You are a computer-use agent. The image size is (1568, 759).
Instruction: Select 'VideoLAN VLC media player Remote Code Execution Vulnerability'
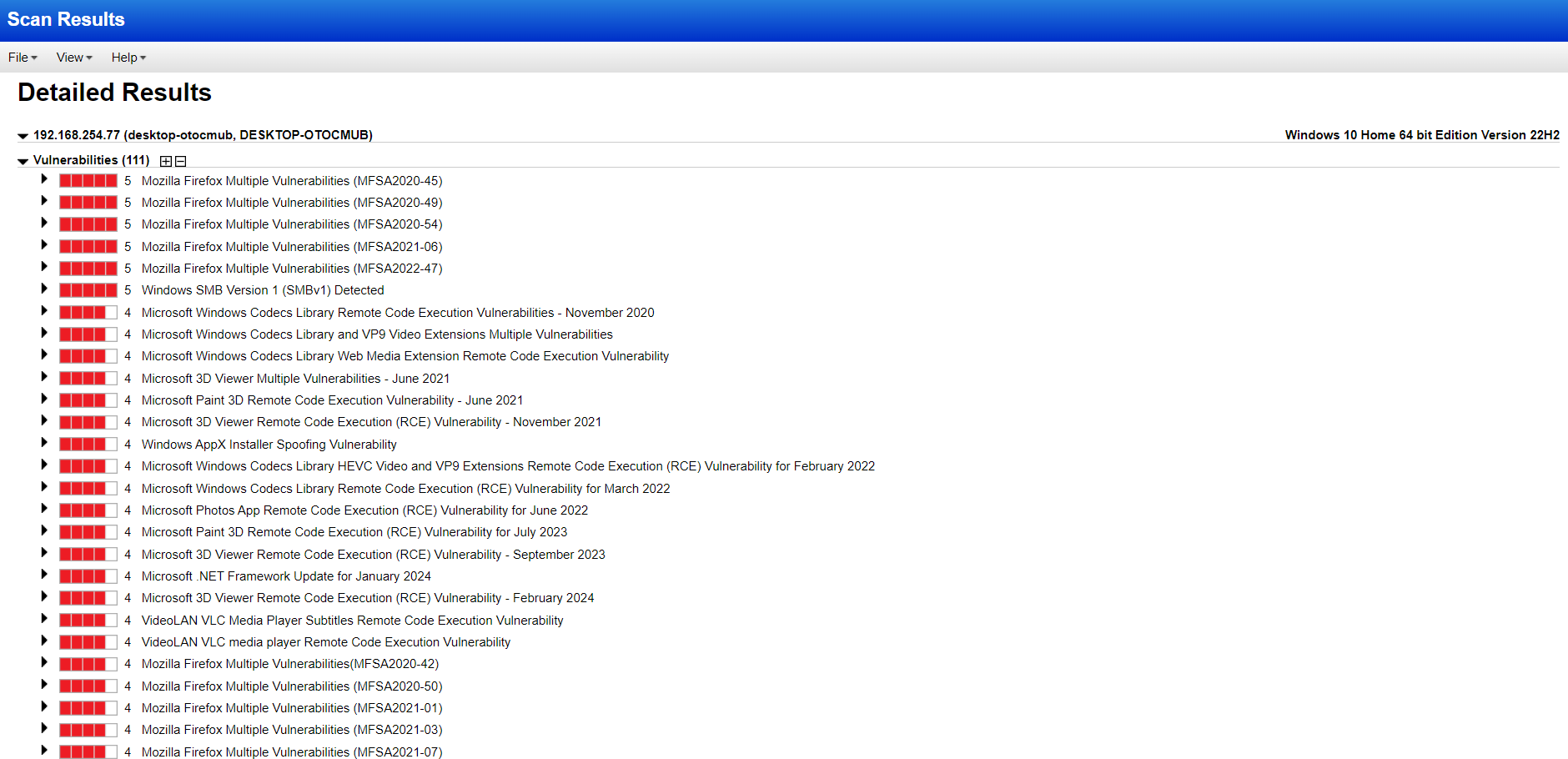pos(326,642)
